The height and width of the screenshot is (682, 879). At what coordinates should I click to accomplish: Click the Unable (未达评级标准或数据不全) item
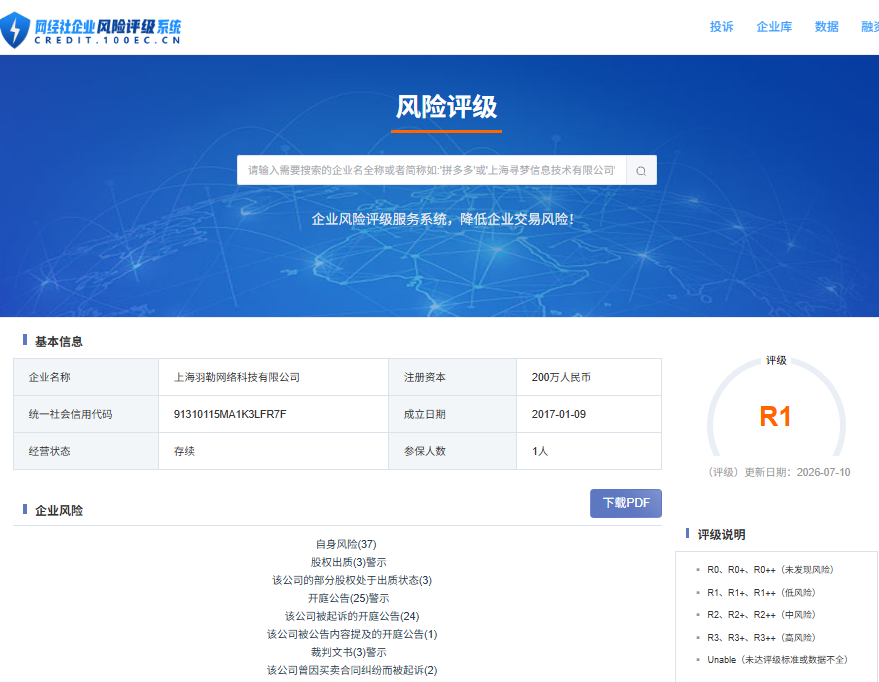pyautogui.click(x=778, y=660)
